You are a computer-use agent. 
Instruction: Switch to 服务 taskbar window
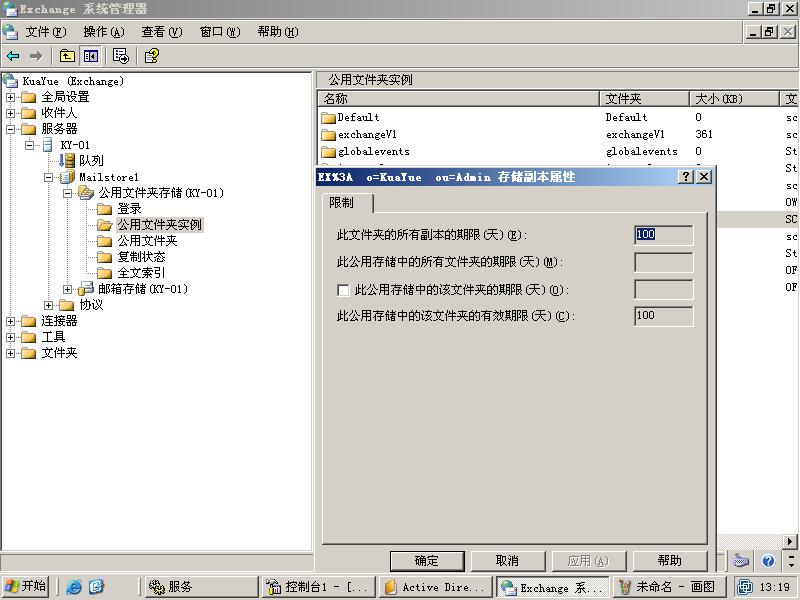pos(200,587)
